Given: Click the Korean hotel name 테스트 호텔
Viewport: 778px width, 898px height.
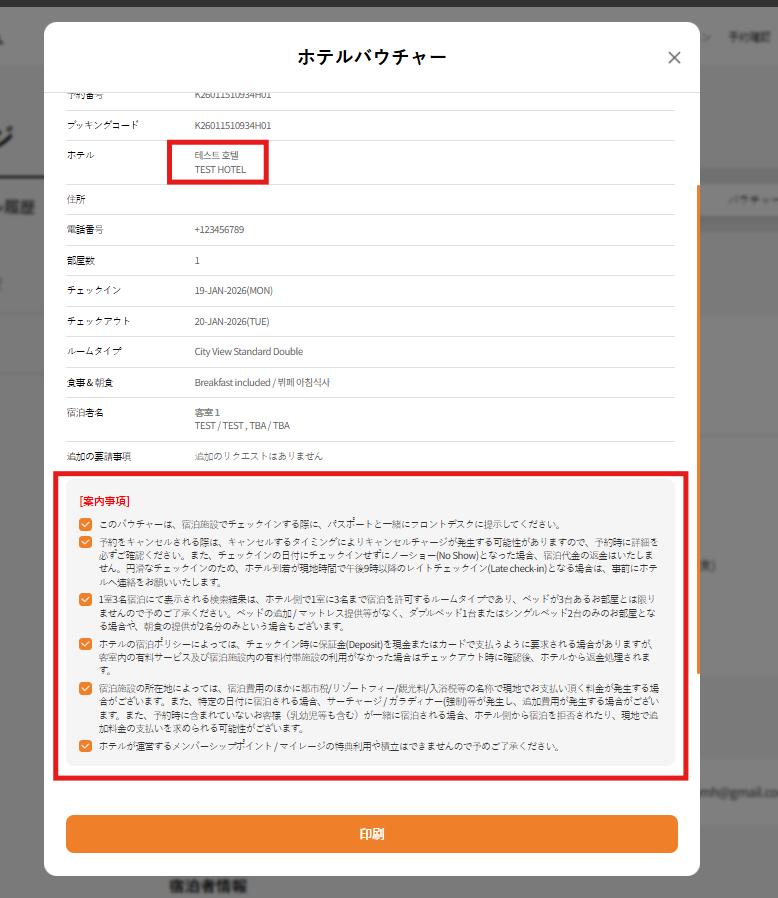Looking at the screenshot, I should (x=217, y=155).
